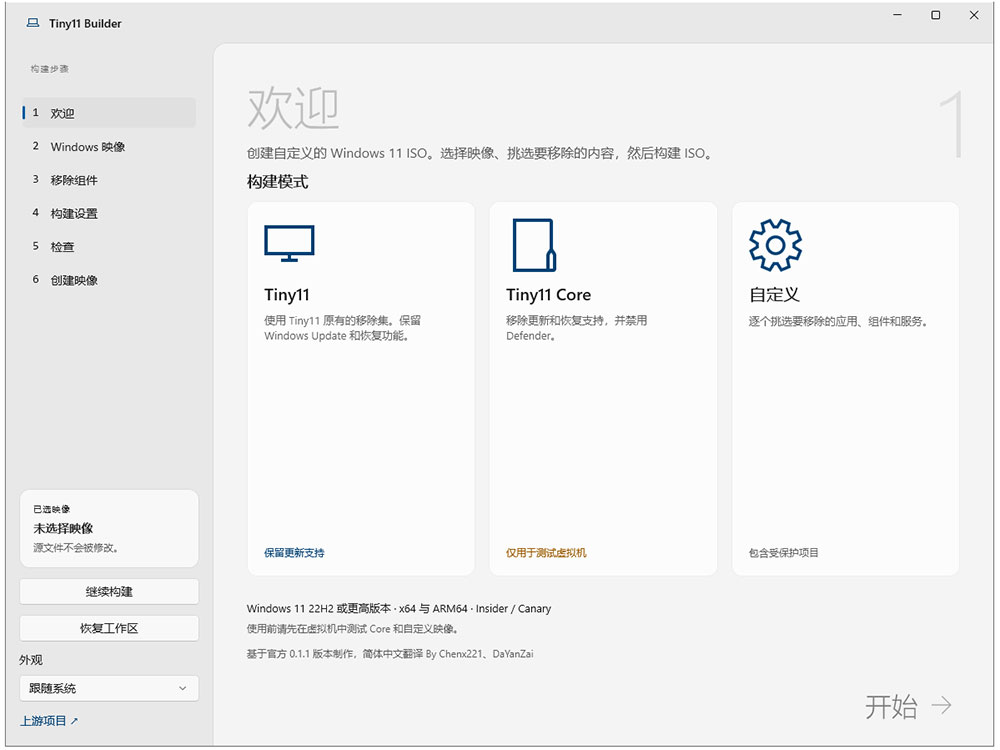
Task: Choose the 自定义 build mode title
Action: 774,295
